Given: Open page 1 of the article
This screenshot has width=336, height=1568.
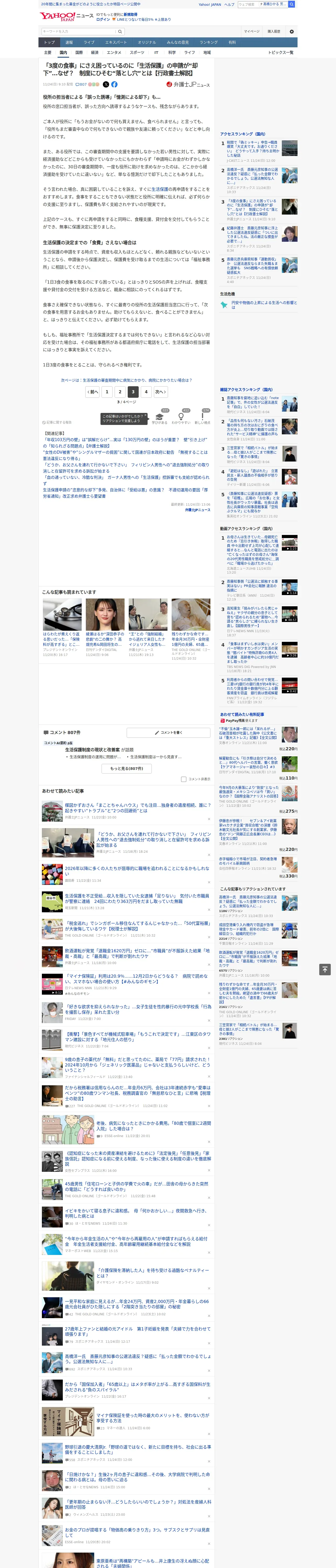Looking at the screenshot, I should 107,392.
